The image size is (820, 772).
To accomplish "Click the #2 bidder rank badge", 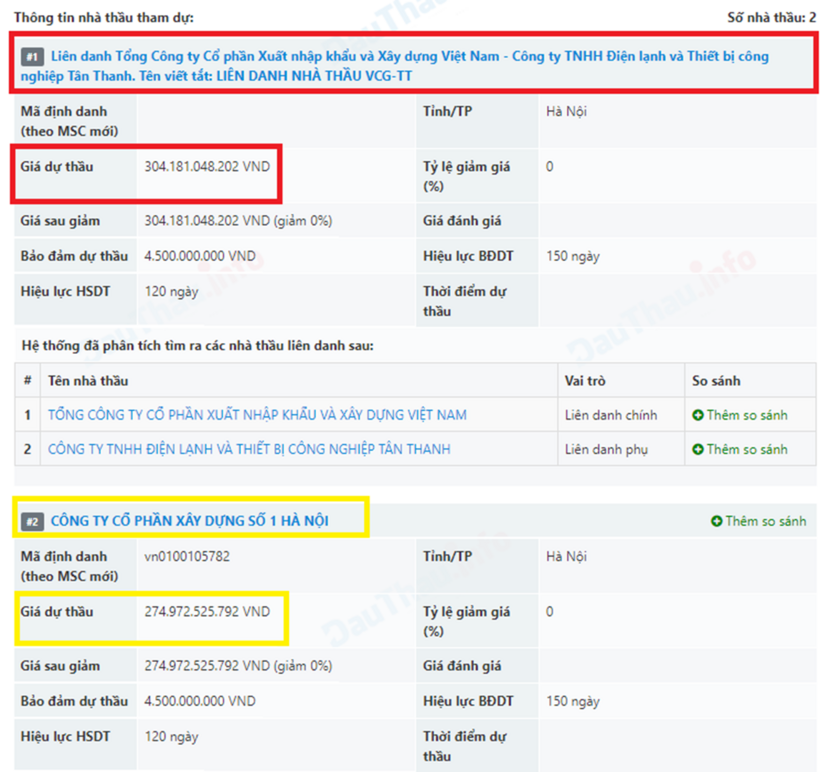I will pos(32,521).
